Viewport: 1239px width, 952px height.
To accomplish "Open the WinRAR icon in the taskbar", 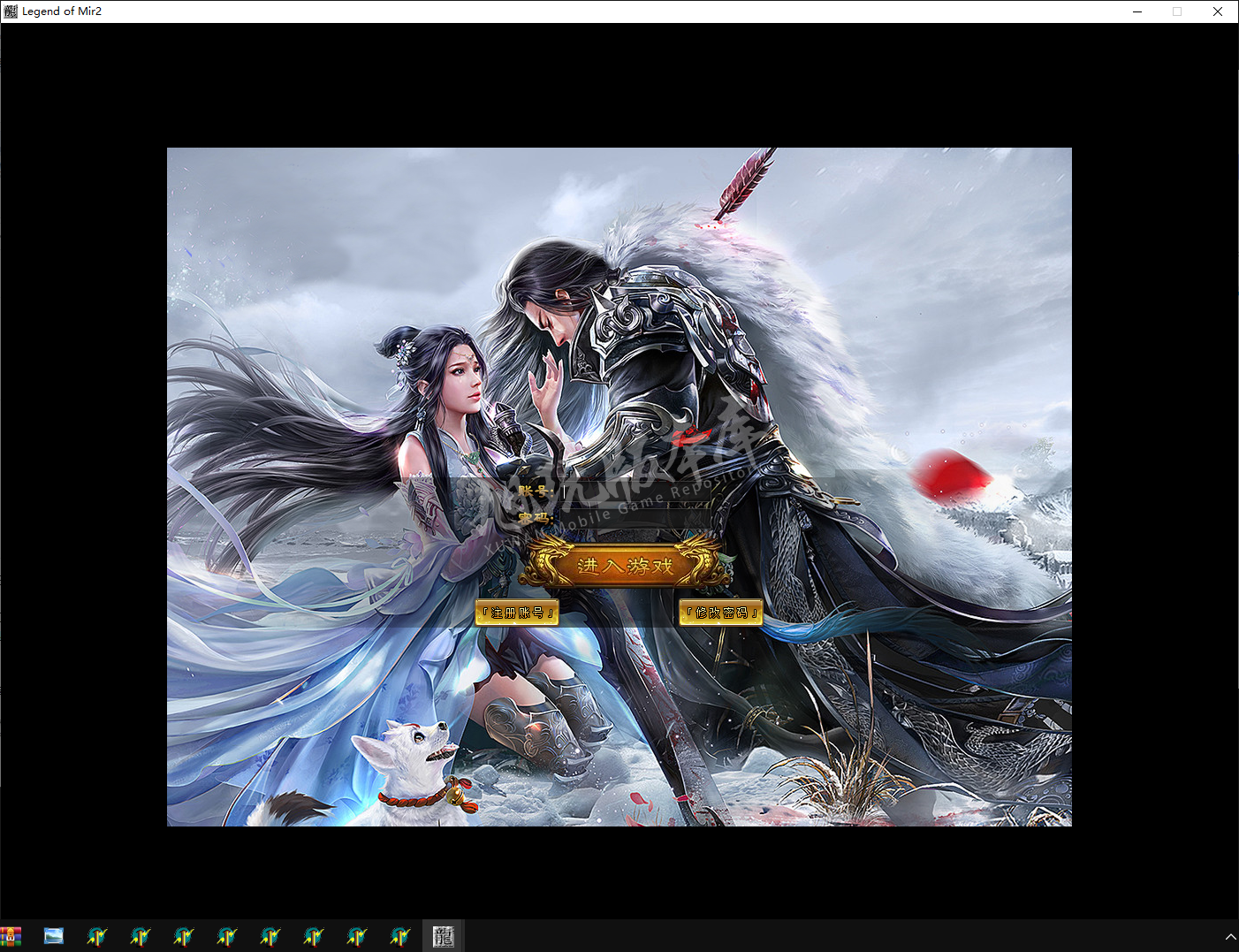I will [11, 936].
